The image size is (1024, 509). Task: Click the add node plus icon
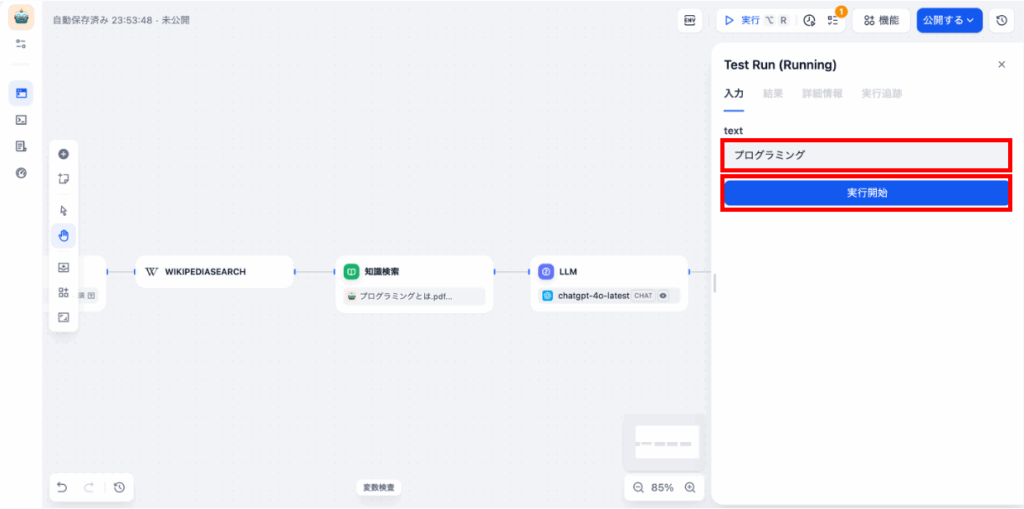64,154
